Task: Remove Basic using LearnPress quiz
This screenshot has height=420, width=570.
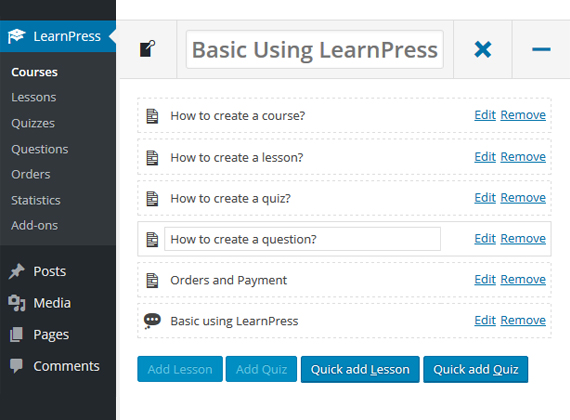Action: point(523,320)
